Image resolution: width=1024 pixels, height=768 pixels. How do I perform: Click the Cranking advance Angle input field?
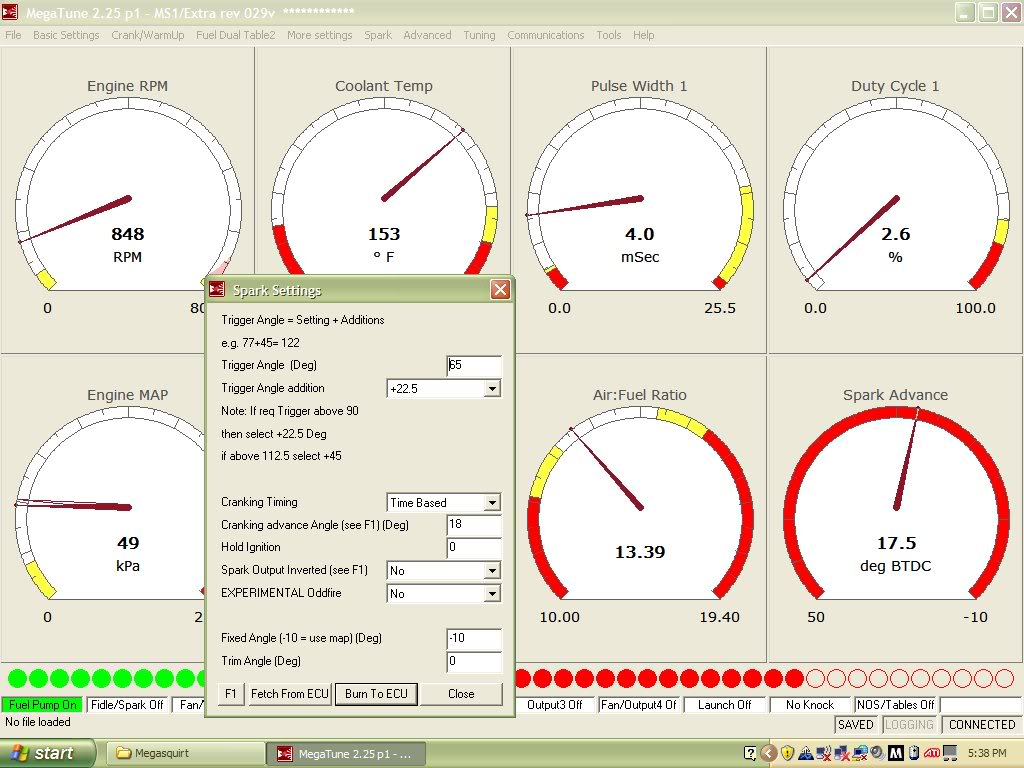coord(473,525)
